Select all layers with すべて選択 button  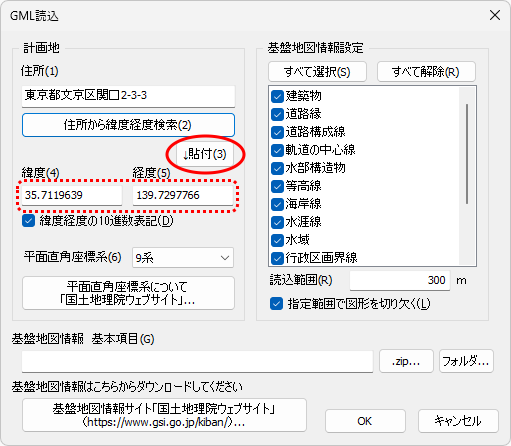point(317,72)
